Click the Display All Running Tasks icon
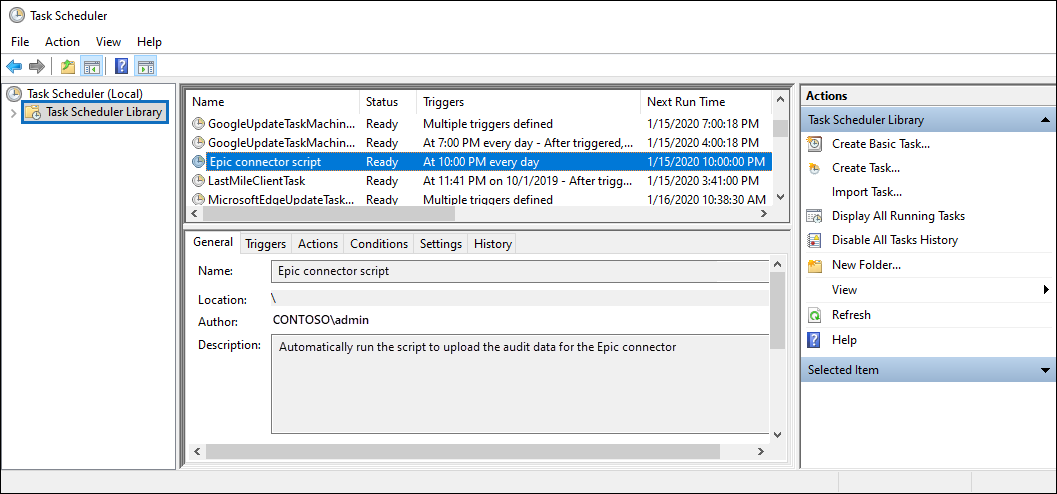The height and width of the screenshot is (494, 1057). pyautogui.click(x=815, y=216)
